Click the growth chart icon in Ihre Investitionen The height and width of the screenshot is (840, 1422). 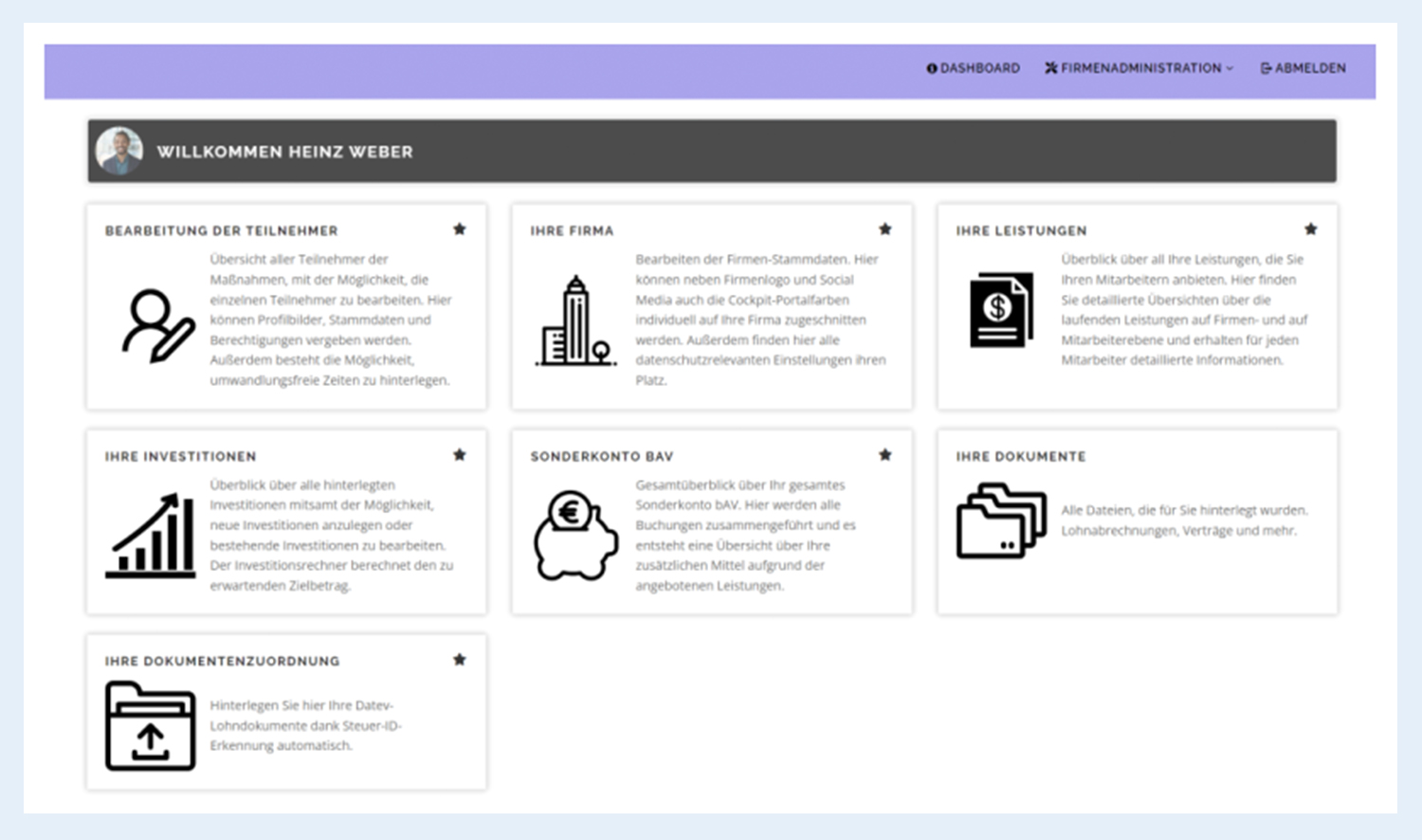(x=151, y=536)
